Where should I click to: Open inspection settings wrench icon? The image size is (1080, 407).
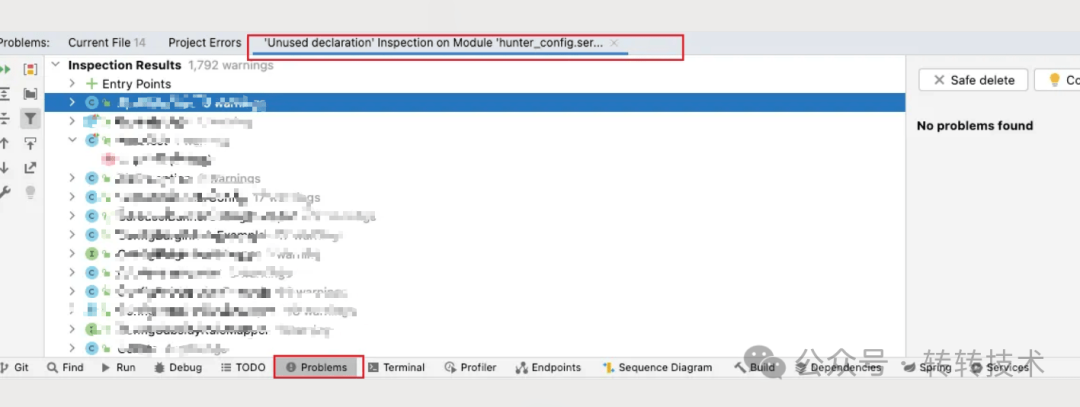(5, 192)
